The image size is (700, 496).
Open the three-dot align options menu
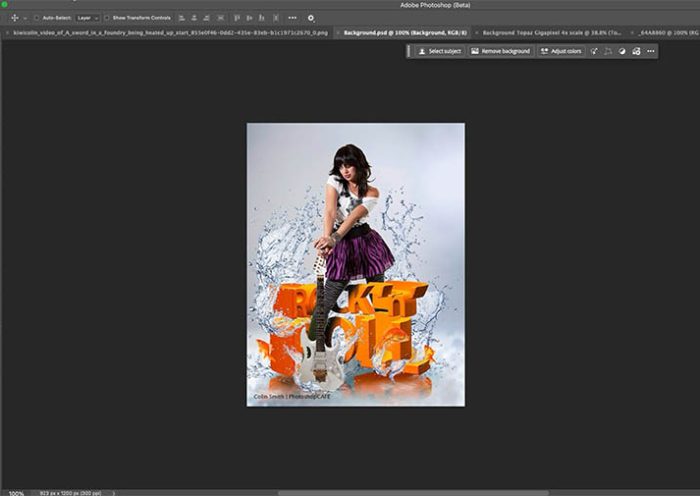[x=291, y=17]
